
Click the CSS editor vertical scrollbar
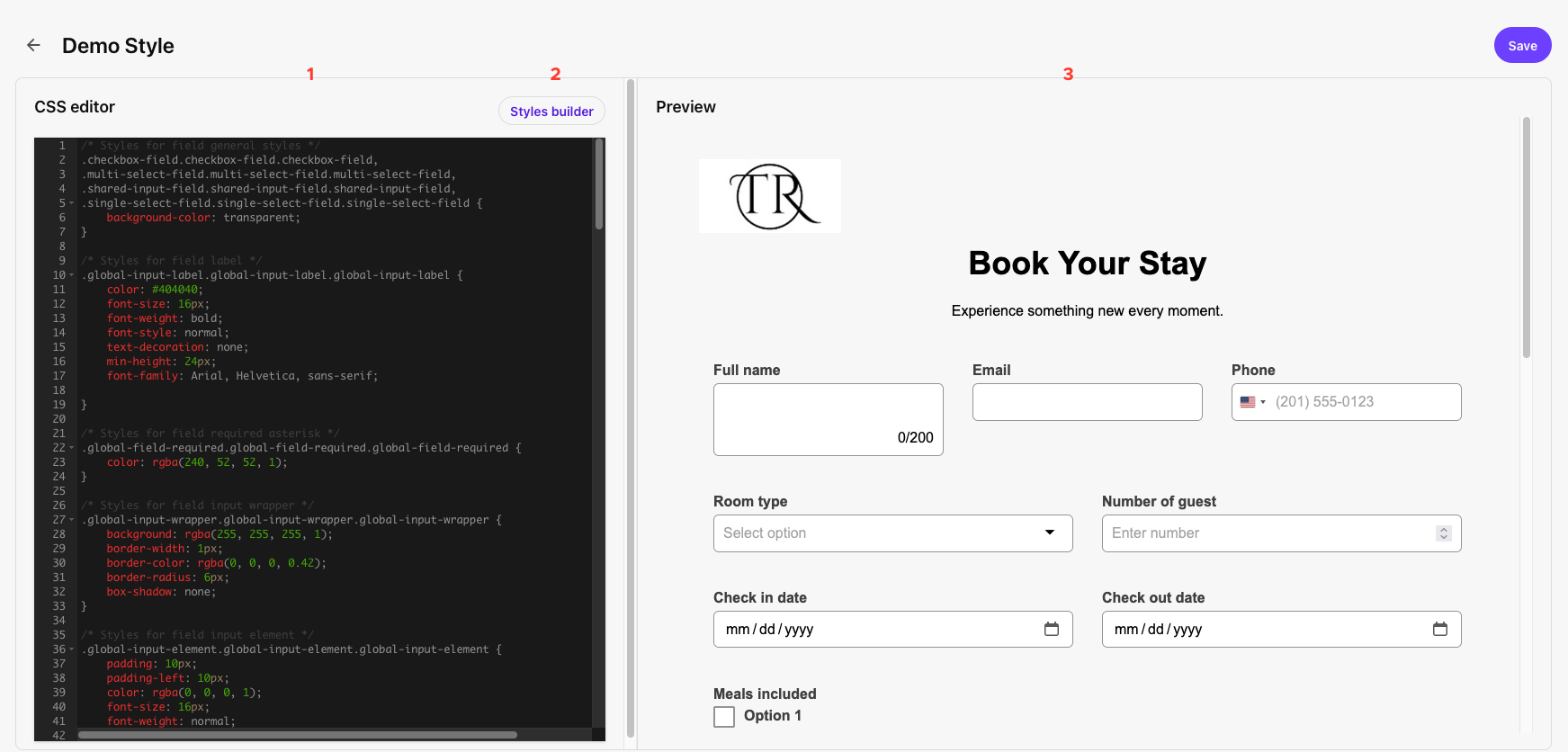[598, 184]
